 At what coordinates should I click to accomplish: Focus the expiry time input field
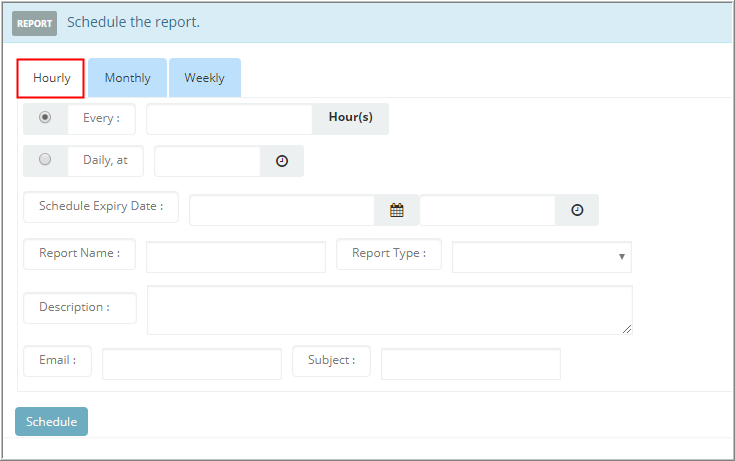click(488, 210)
